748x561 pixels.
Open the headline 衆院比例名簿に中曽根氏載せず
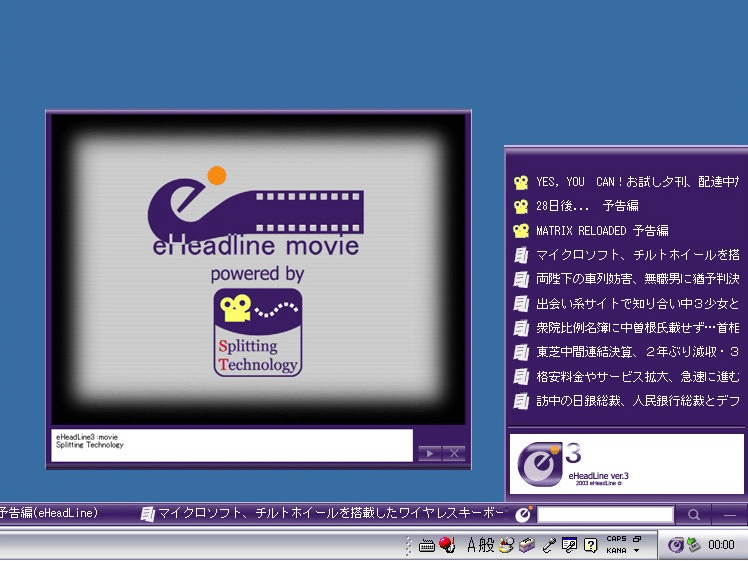point(637,328)
